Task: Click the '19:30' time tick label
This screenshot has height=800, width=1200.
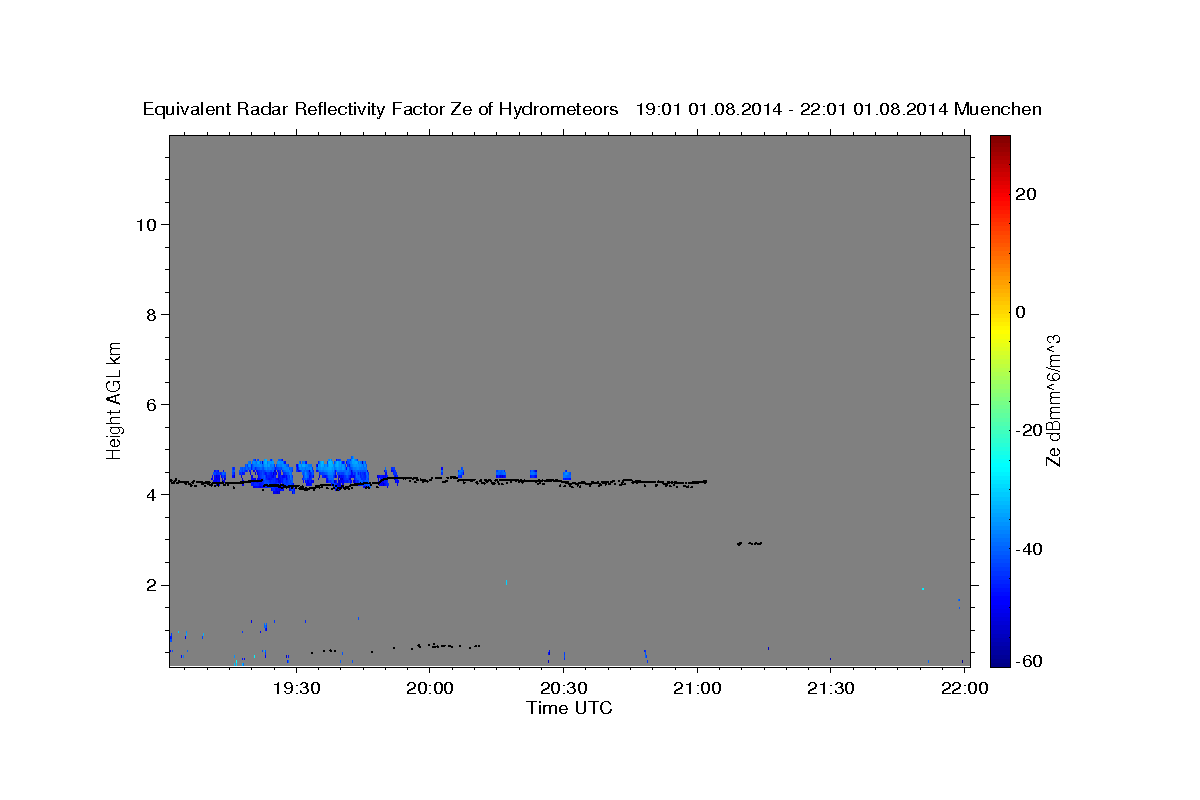Action: [296, 688]
